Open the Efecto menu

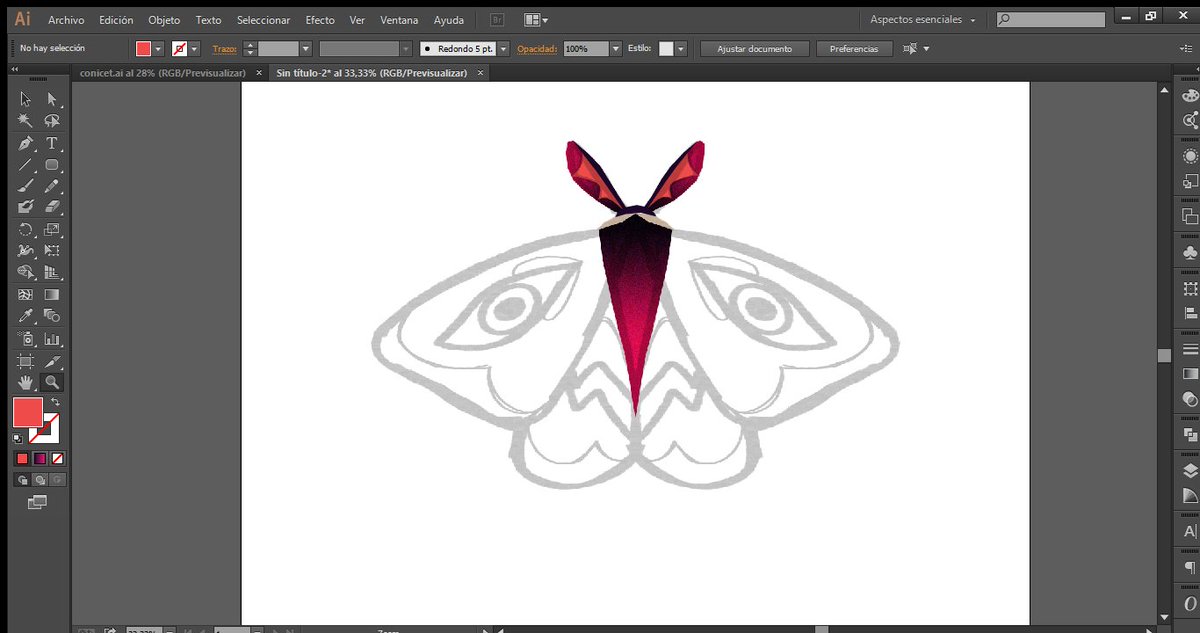pos(320,20)
